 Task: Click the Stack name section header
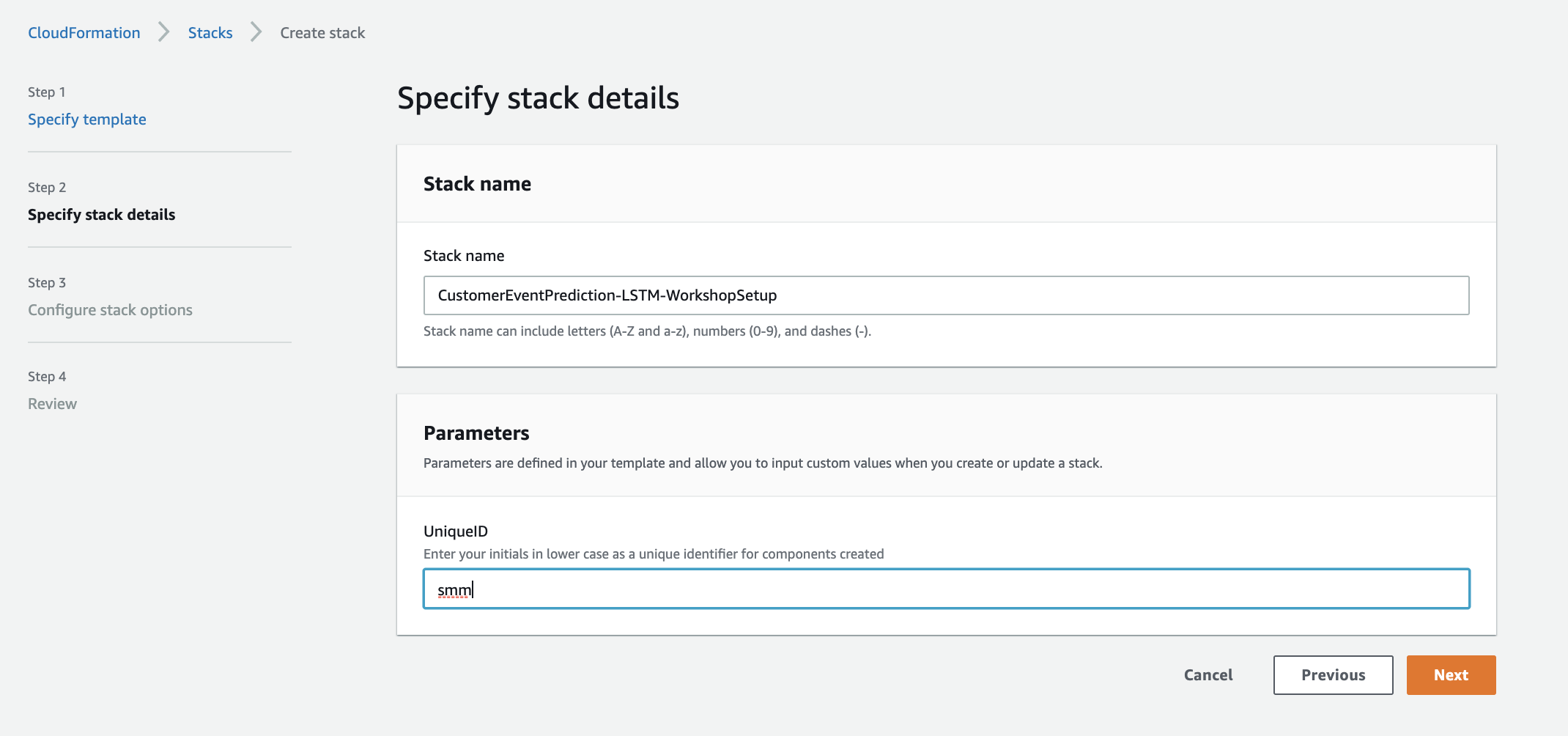477,184
